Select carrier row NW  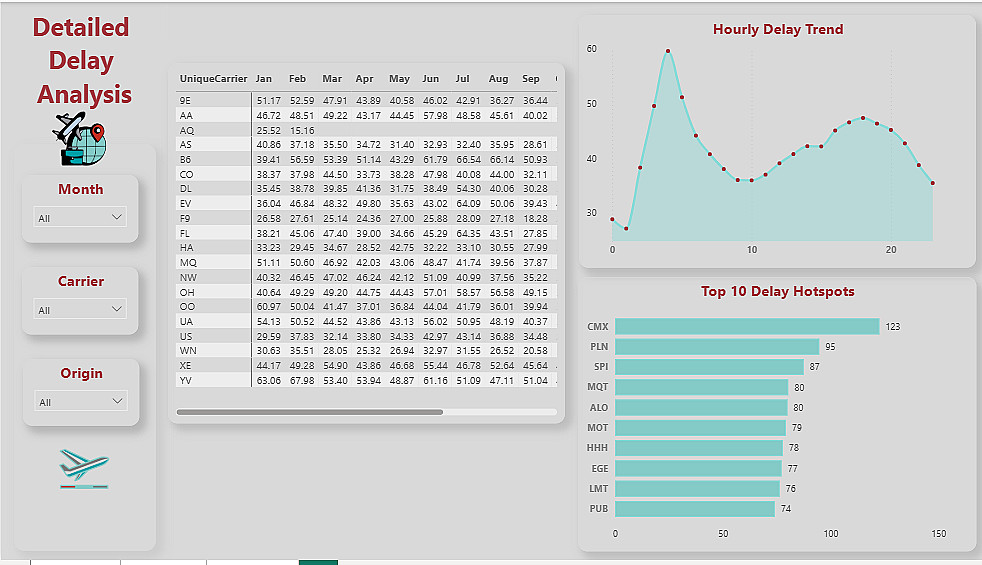click(x=366, y=277)
